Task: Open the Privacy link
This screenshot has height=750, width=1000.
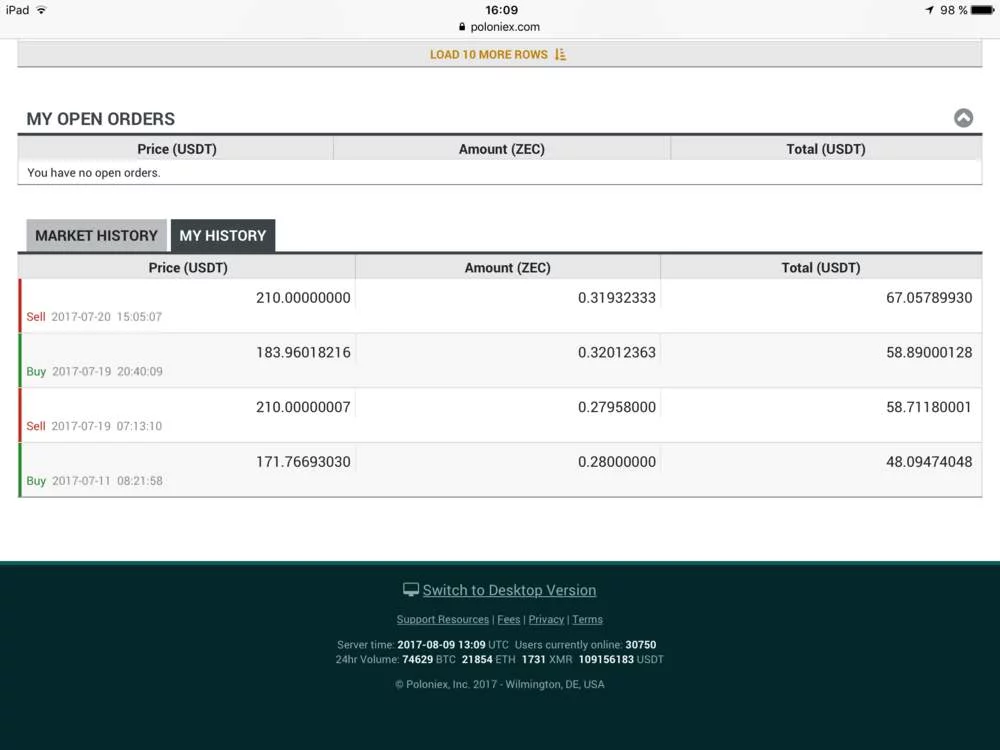Action: [x=546, y=619]
